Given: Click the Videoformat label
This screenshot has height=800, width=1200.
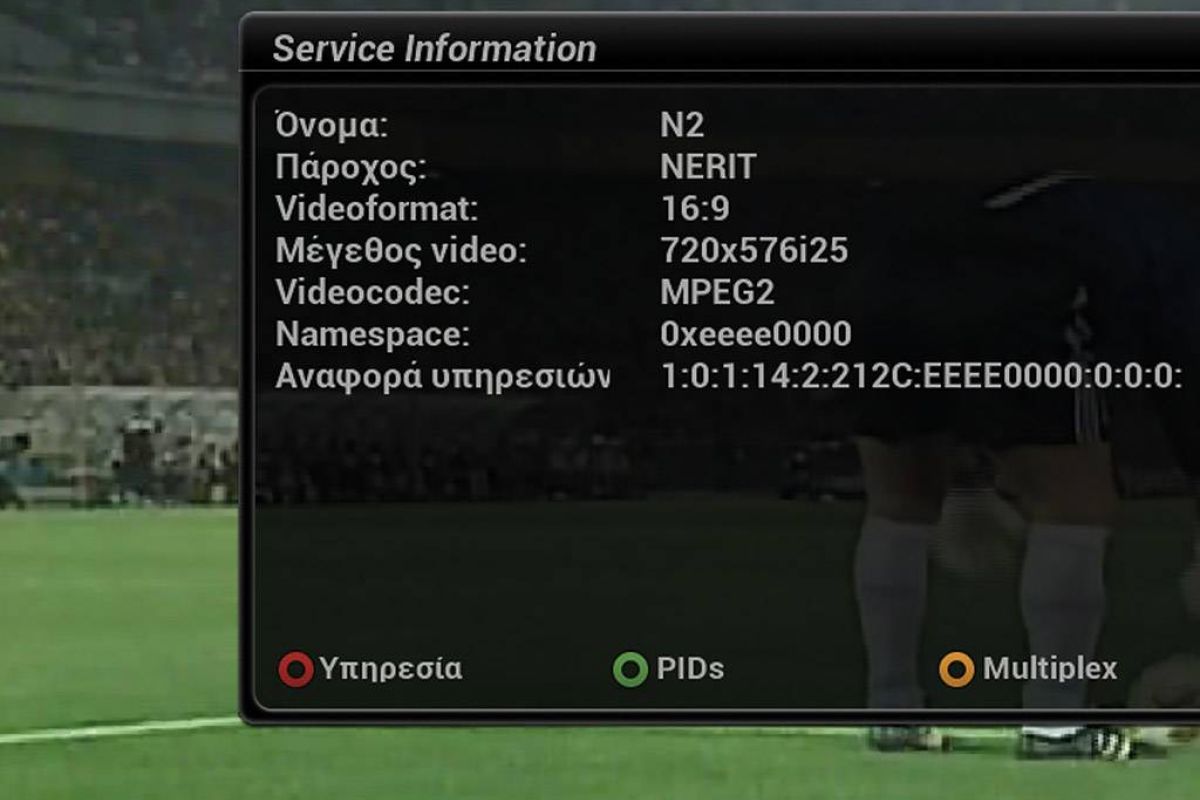Looking at the screenshot, I should (377, 209).
